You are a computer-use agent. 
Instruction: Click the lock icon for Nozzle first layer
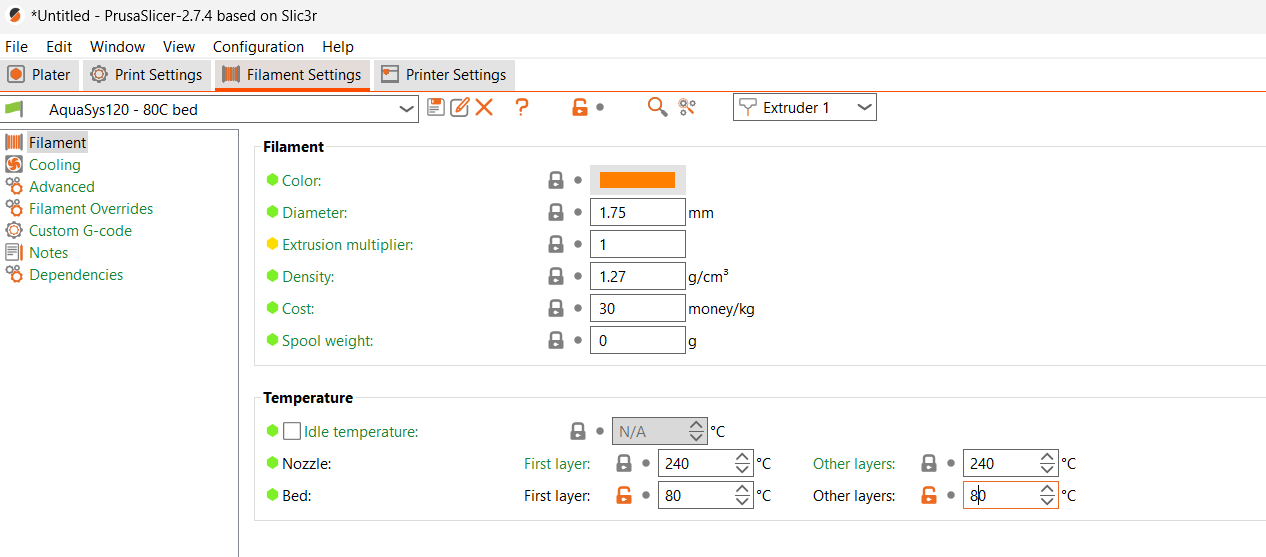(624, 463)
